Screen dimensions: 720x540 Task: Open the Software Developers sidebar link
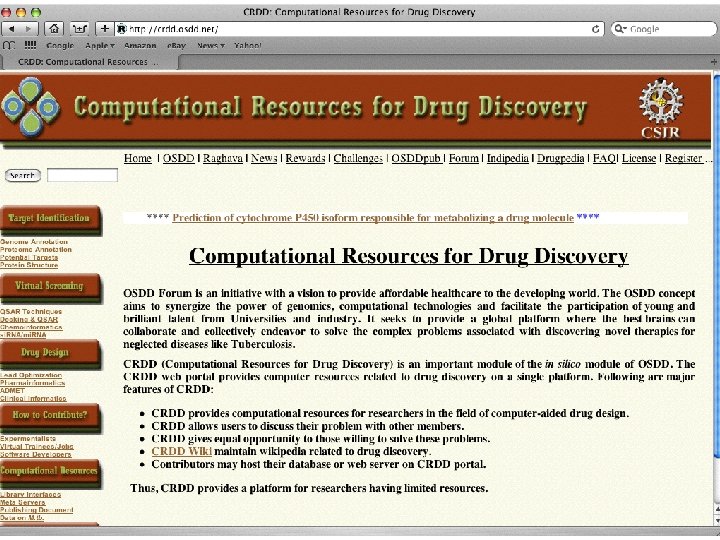tap(36, 454)
